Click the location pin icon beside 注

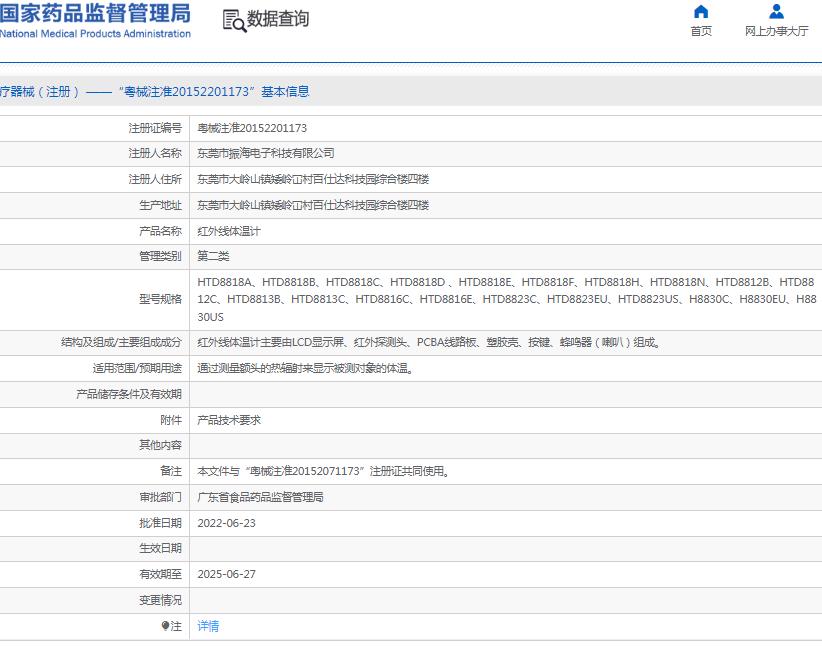pyautogui.click(x=165, y=626)
